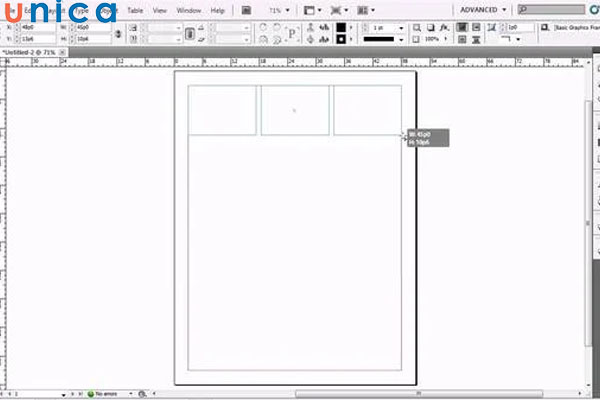The image size is (600, 400).
Task: Click the Scale X percentage icon
Action: coord(133,28)
